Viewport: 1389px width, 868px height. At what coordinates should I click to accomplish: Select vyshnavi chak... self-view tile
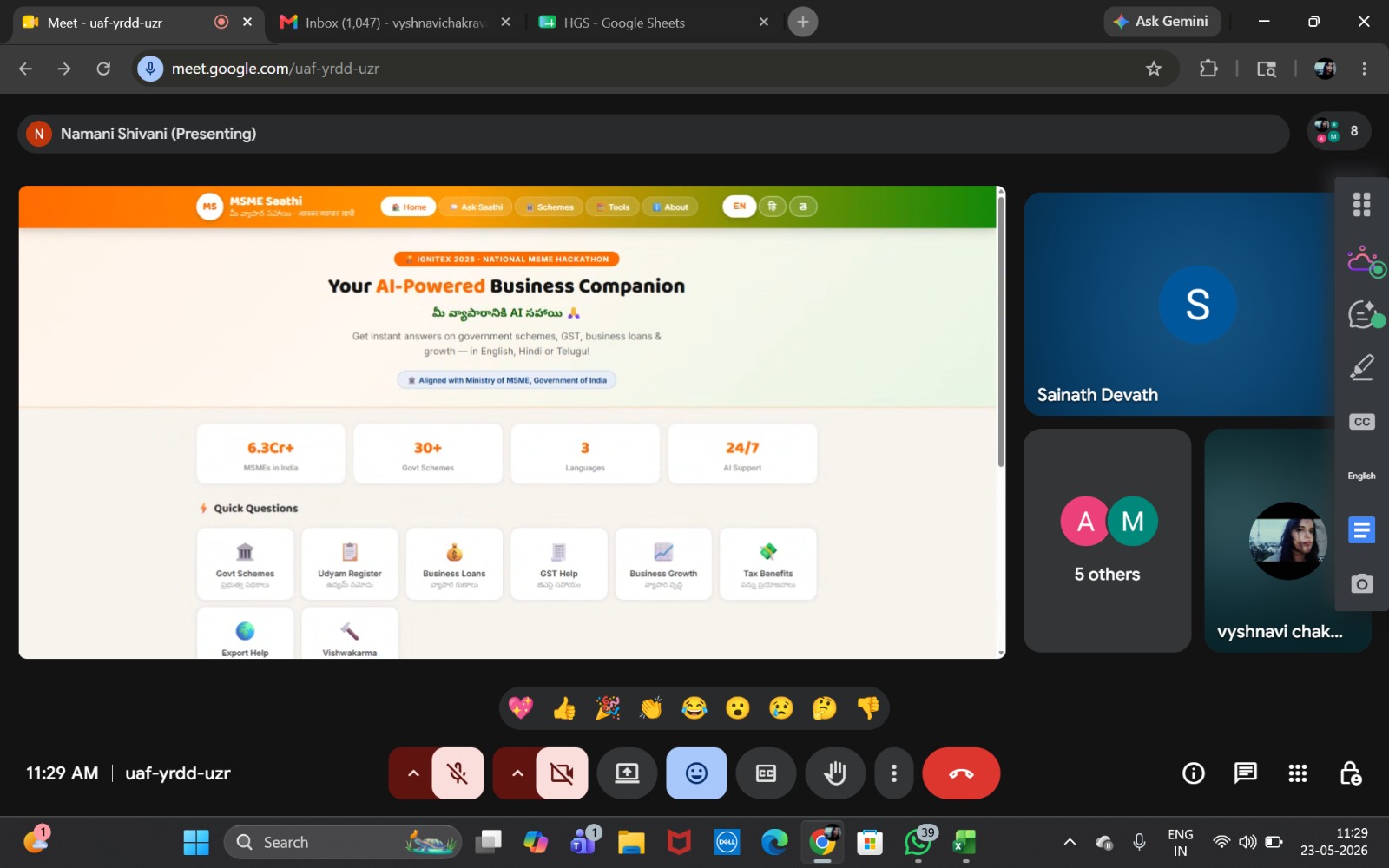pyautogui.click(x=1288, y=540)
